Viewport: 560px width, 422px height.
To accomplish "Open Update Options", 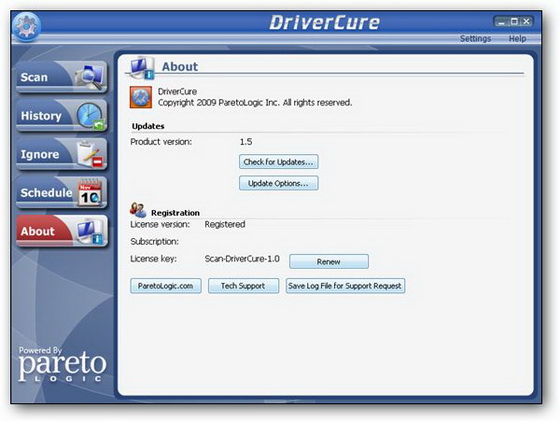I will pos(279,183).
